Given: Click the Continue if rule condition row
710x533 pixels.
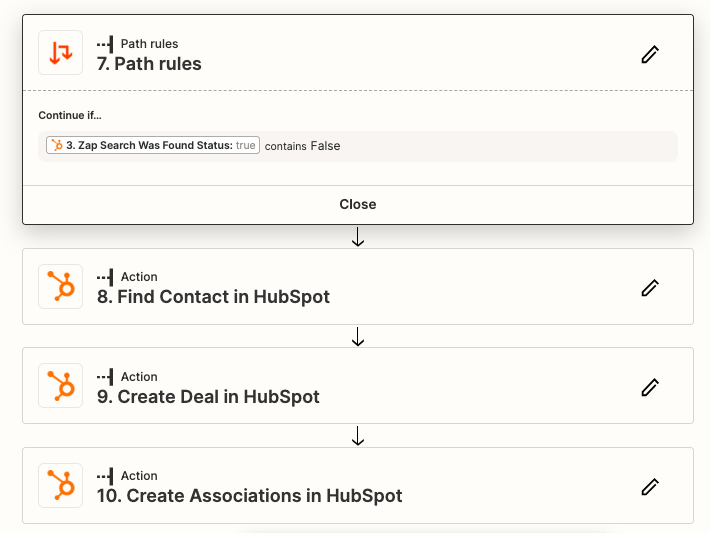Looking at the screenshot, I should pos(450,146).
